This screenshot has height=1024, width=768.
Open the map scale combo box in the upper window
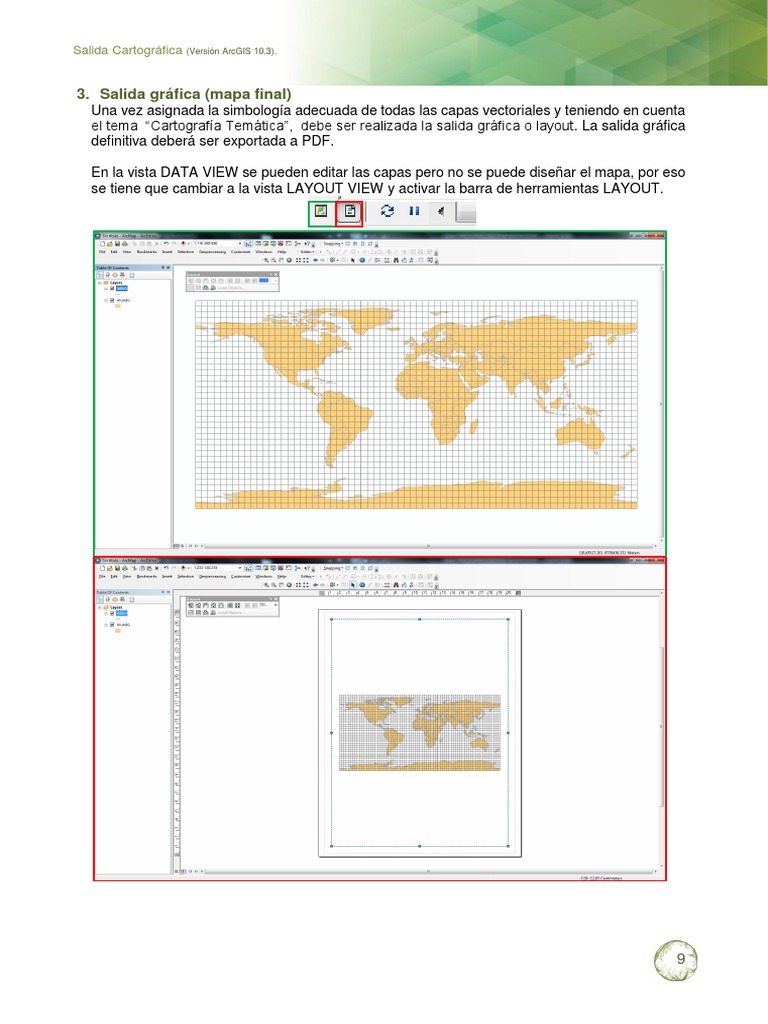217,244
